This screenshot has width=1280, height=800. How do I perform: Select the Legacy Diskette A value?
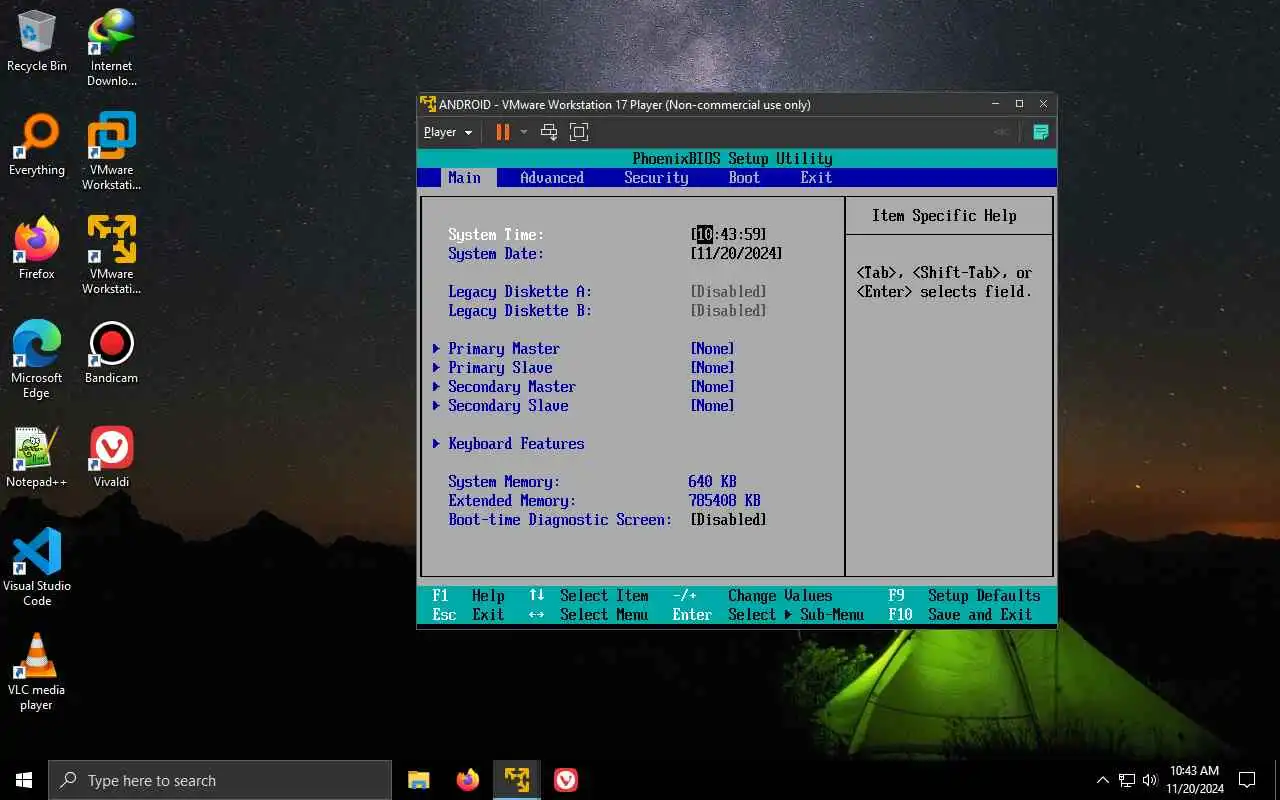[728, 291]
